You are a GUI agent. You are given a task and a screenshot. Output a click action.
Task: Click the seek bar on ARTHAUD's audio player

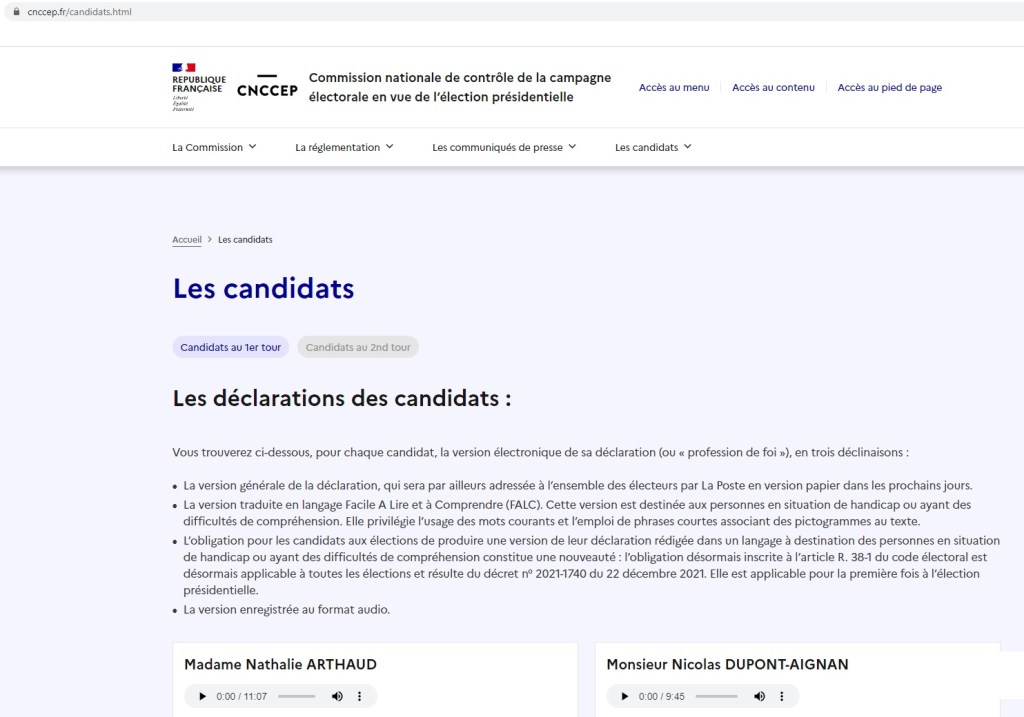tap(295, 696)
